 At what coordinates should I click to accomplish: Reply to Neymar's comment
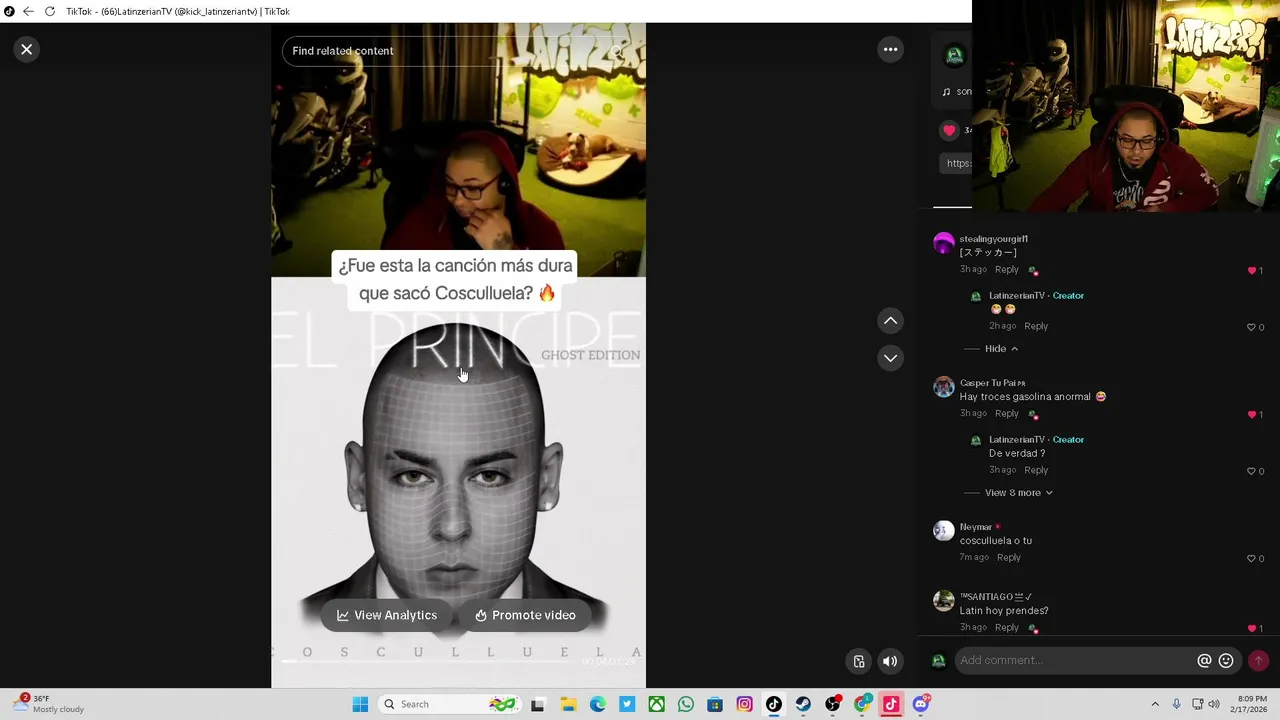1008,558
